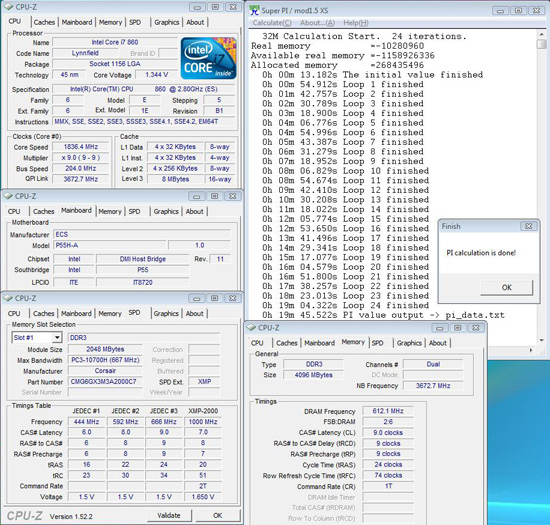Select About tab in SPD CPU-Z window
This screenshot has width=550, height=525.
click(x=194, y=314)
